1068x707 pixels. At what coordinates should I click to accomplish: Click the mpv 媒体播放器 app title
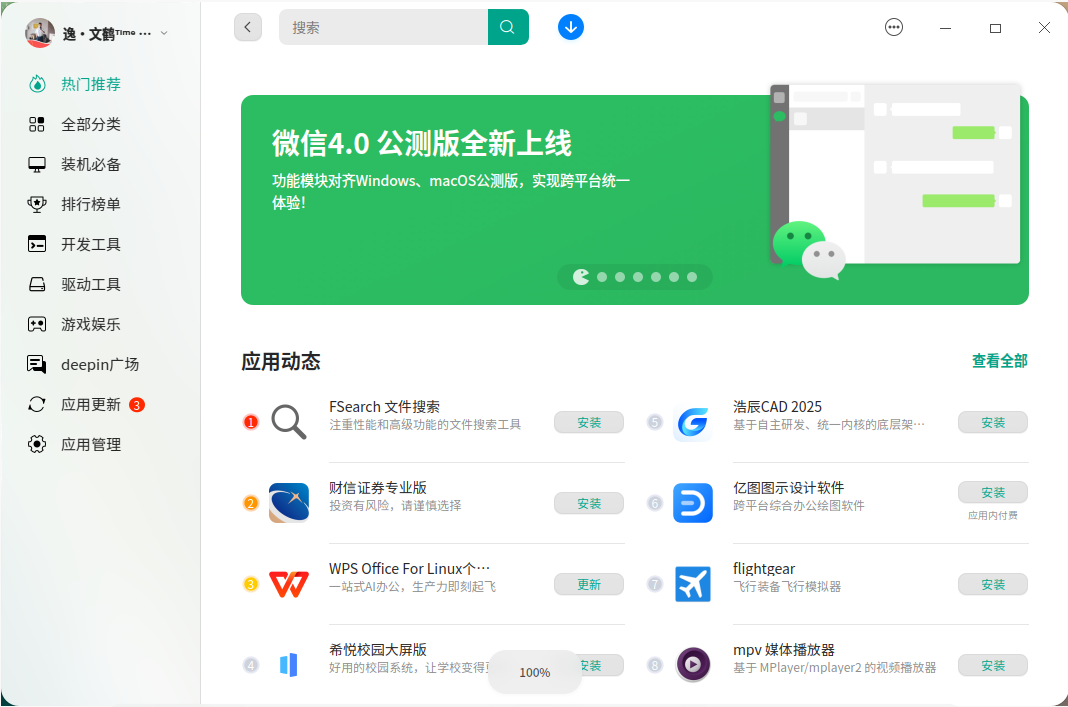tap(784, 650)
